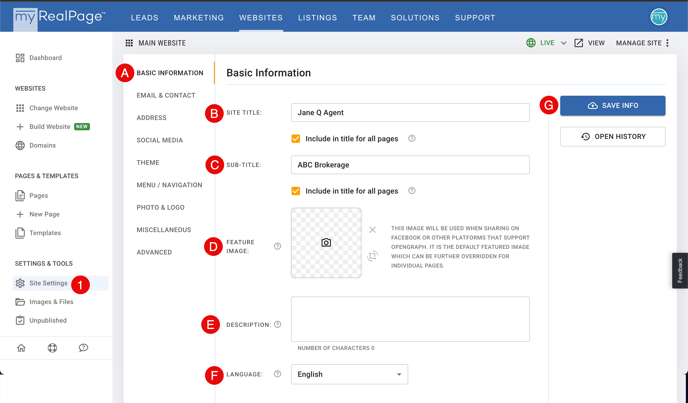Screen dimensions: 688x403
Task: Open the Language dropdown showing English
Action: pos(349,374)
